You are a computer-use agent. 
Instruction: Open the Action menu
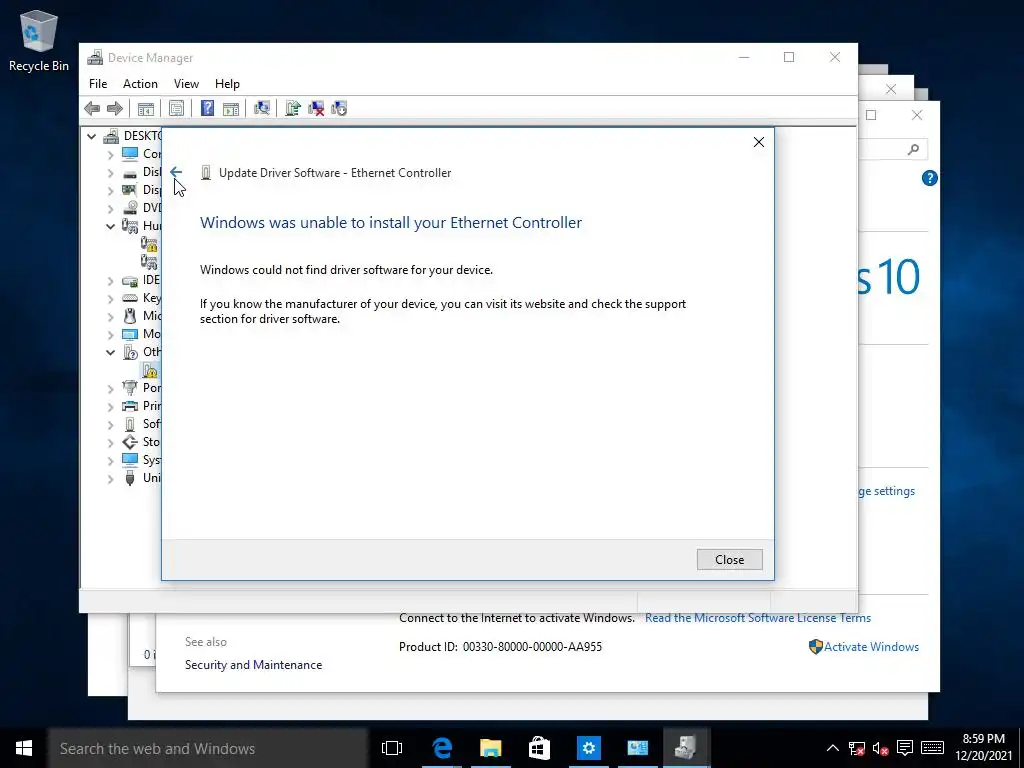[x=140, y=84]
